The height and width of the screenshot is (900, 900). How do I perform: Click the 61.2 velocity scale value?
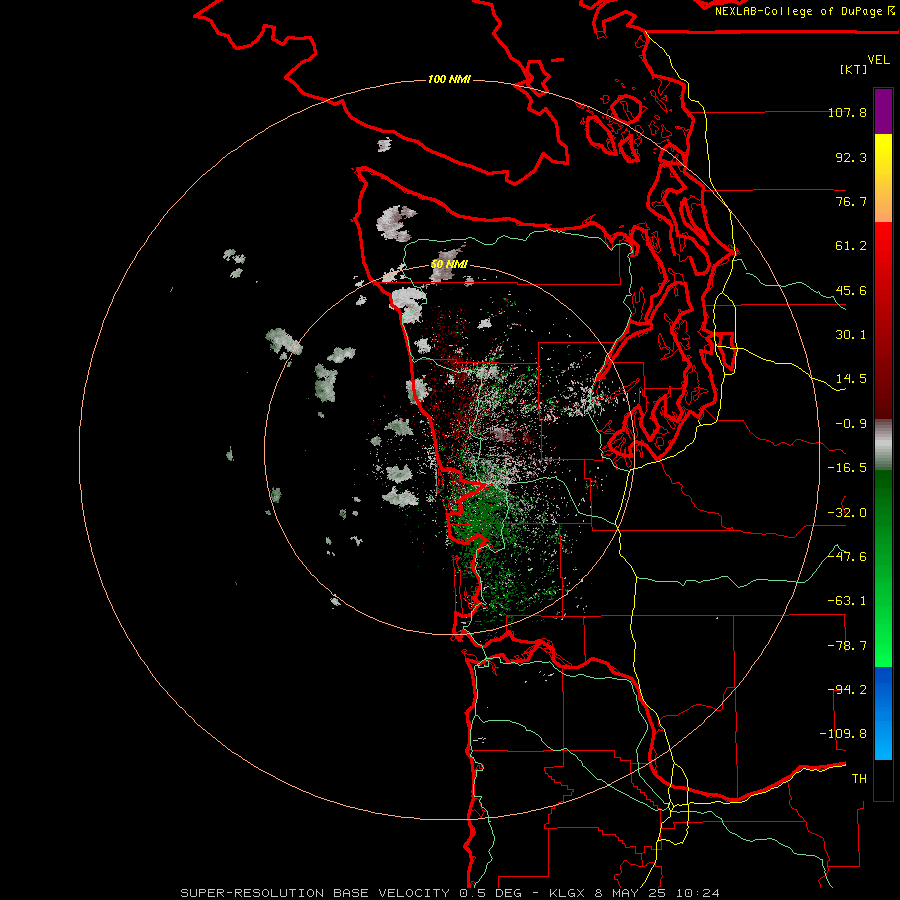pos(851,246)
